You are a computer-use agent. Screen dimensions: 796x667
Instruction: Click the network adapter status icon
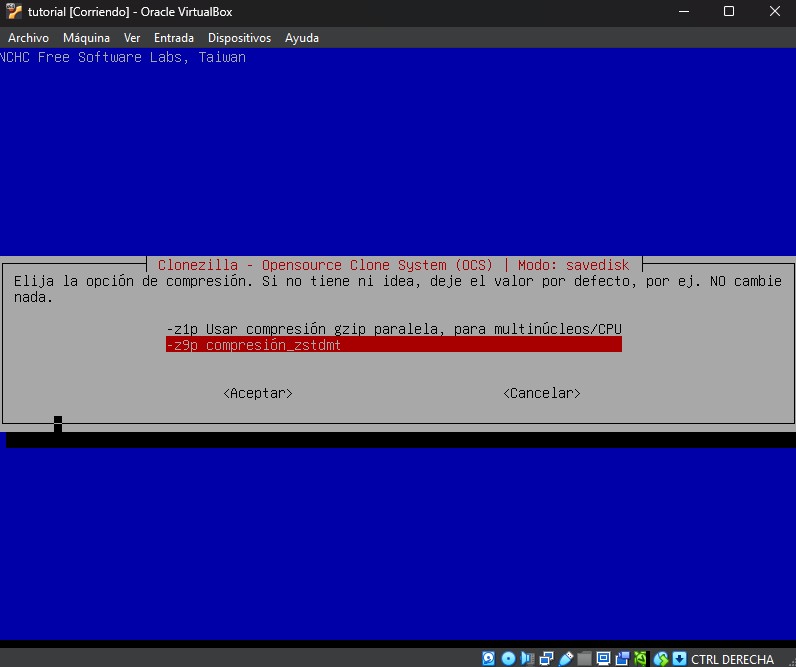click(x=546, y=659)
